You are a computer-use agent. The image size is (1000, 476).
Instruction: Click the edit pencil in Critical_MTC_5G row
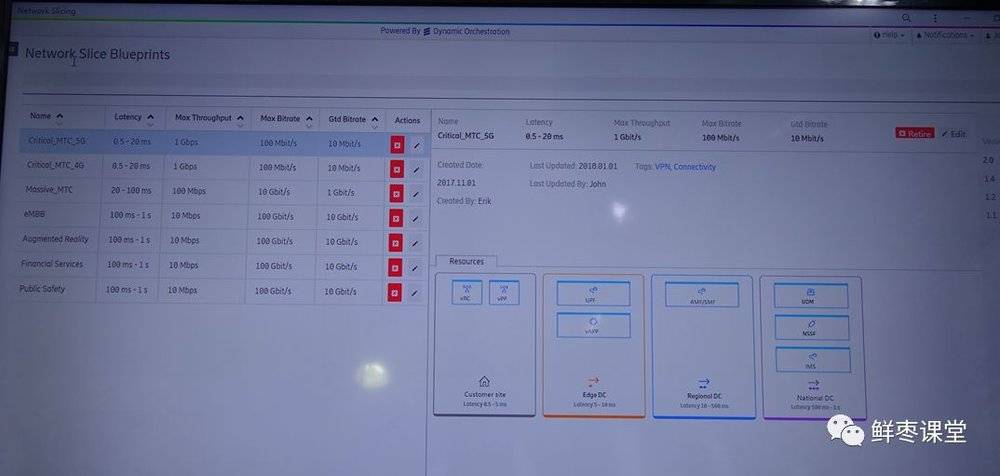[416, 145]
